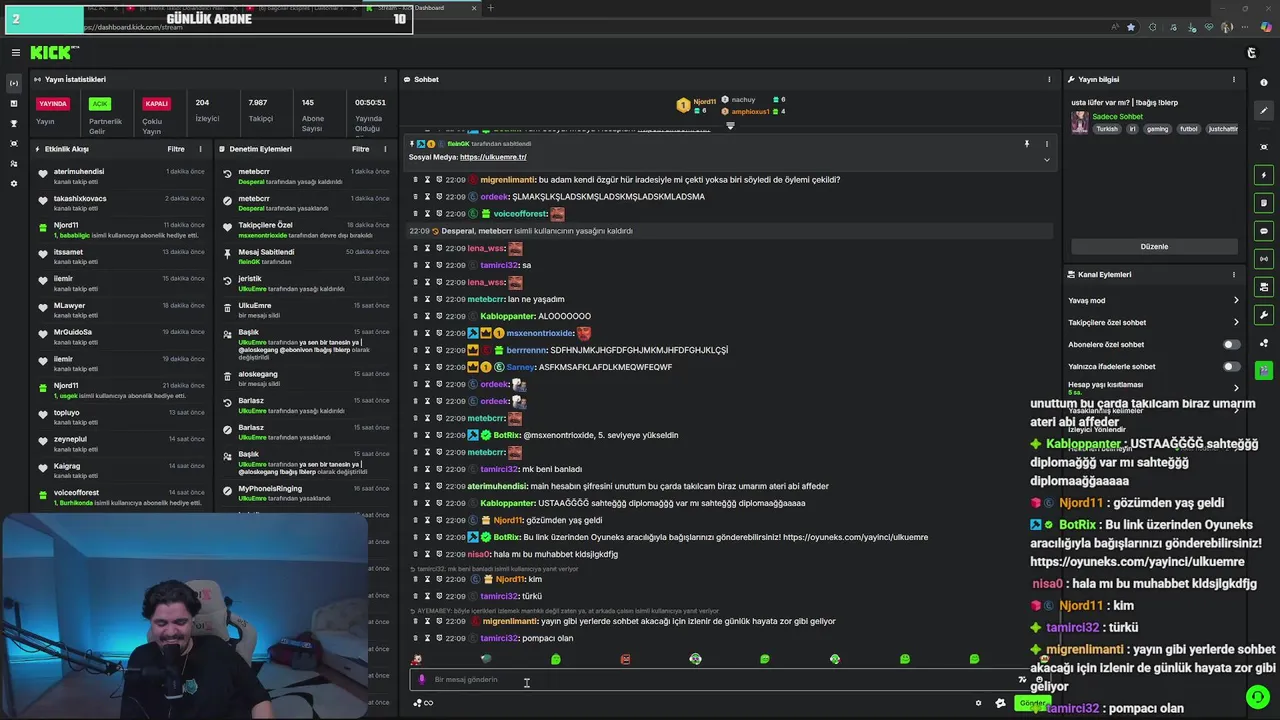1280x720 pixels.
Task: Open the hamburger menu beside Kick logo
Action: 16,52
